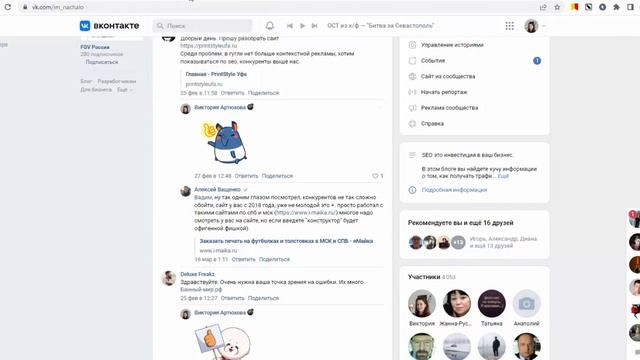Screen dimensions: 640x360
Task: Open the Банный-мир.рф link
Action: pyautogui.click(x=201, y=289)
